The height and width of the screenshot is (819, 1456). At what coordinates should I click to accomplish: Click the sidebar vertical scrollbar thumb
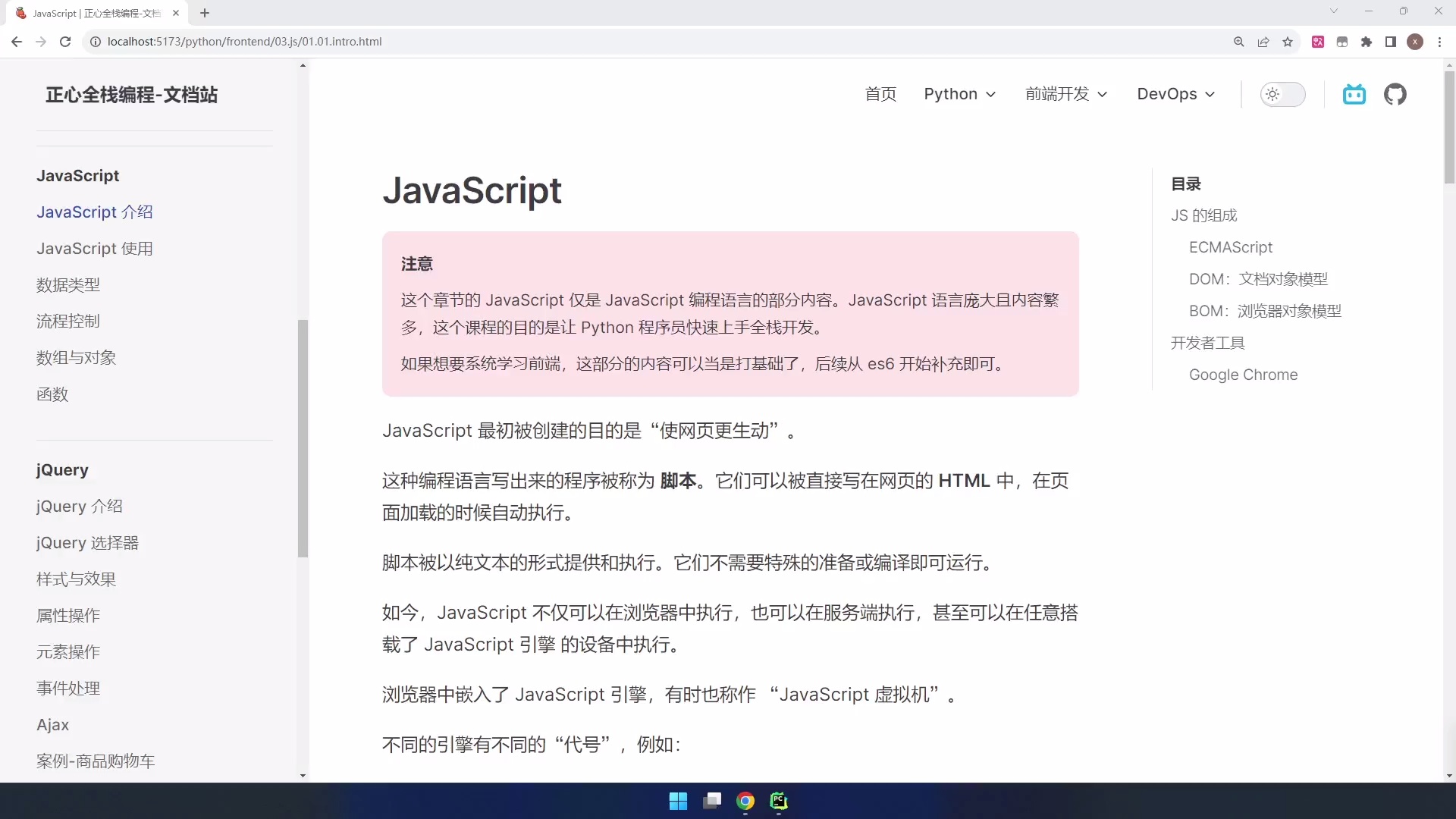(303, 438)
